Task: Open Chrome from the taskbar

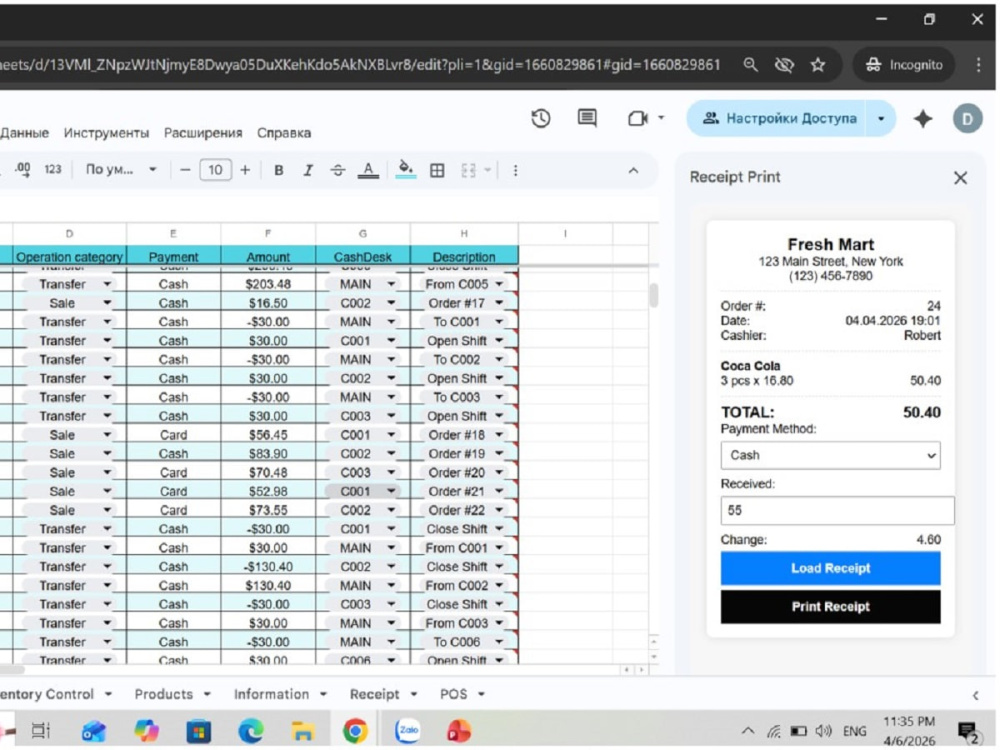Action: pyautogui.click(x=355, y=731)
